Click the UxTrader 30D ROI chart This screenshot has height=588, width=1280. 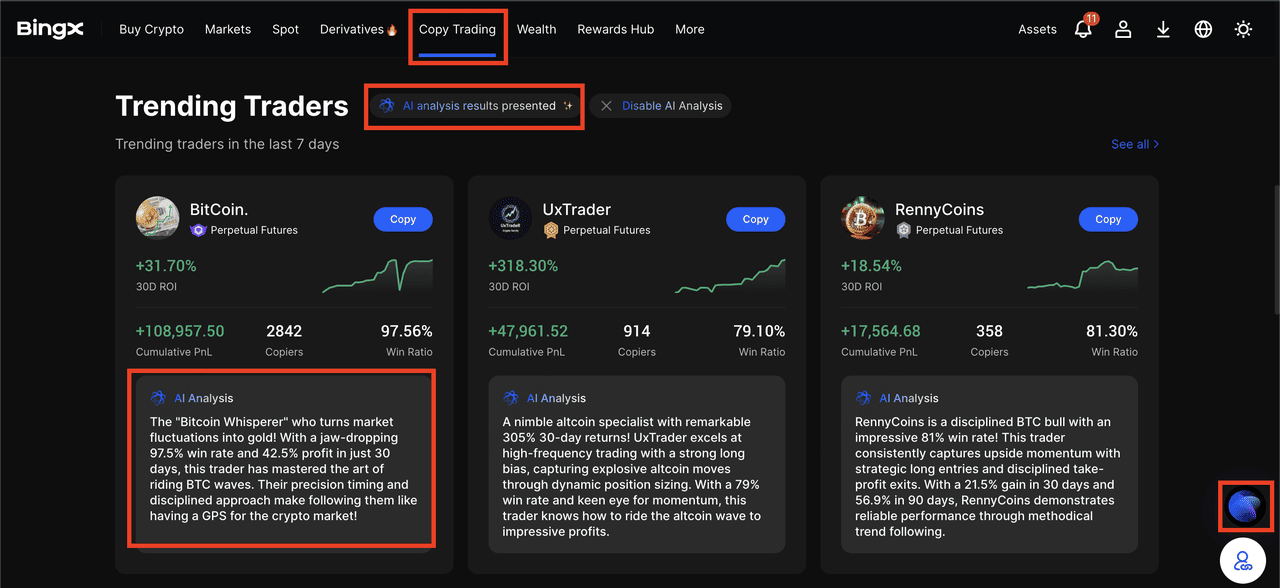pos(730,276)
